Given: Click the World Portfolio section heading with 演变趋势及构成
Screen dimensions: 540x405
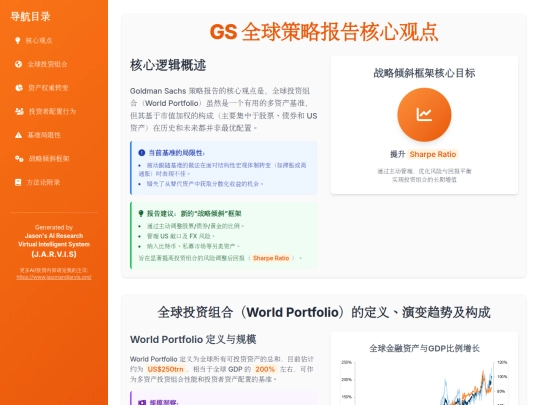Looking at the screenshot, I should point(324,312).
